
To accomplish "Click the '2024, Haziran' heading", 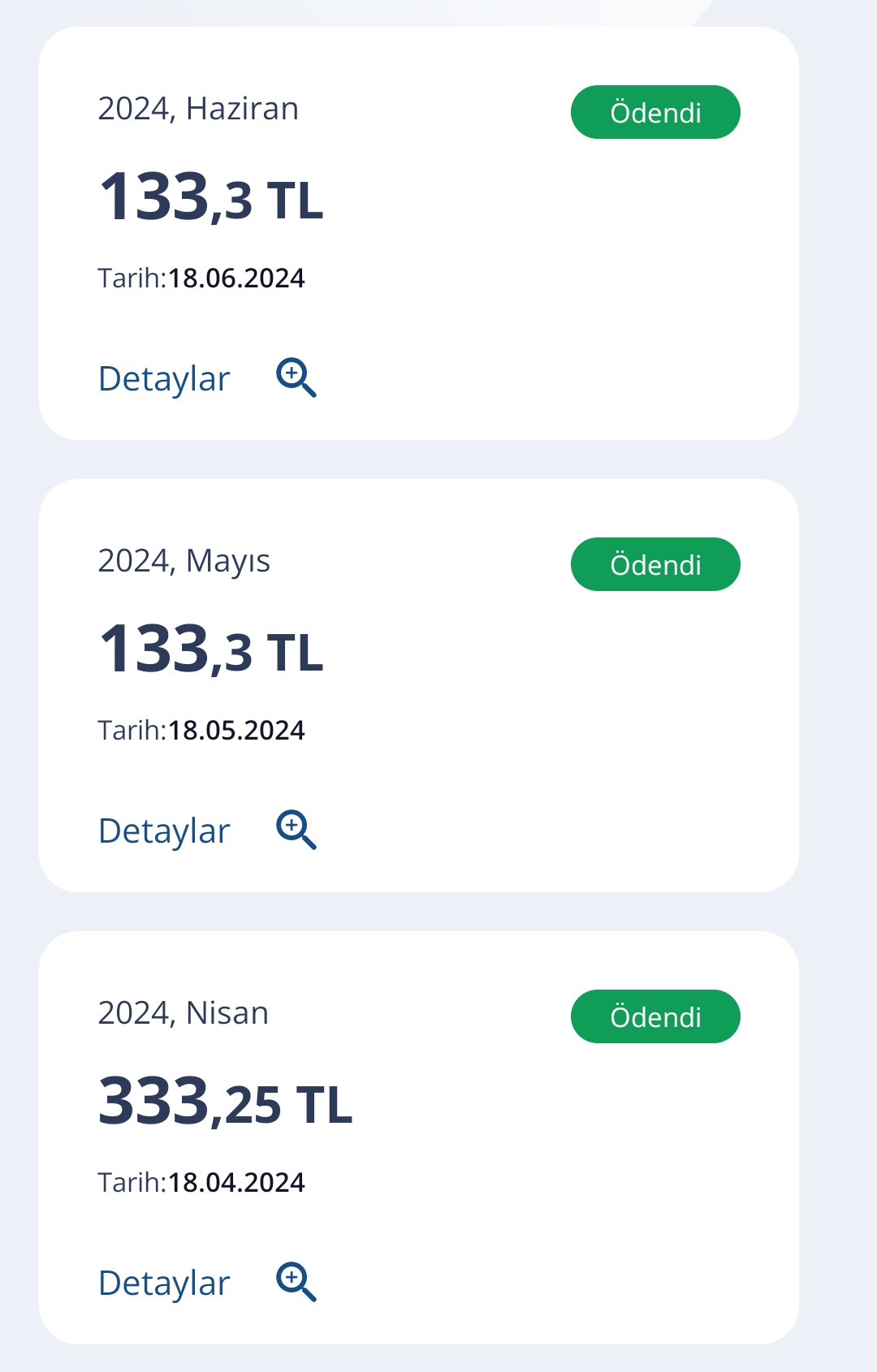I will (x=198, y=109).
